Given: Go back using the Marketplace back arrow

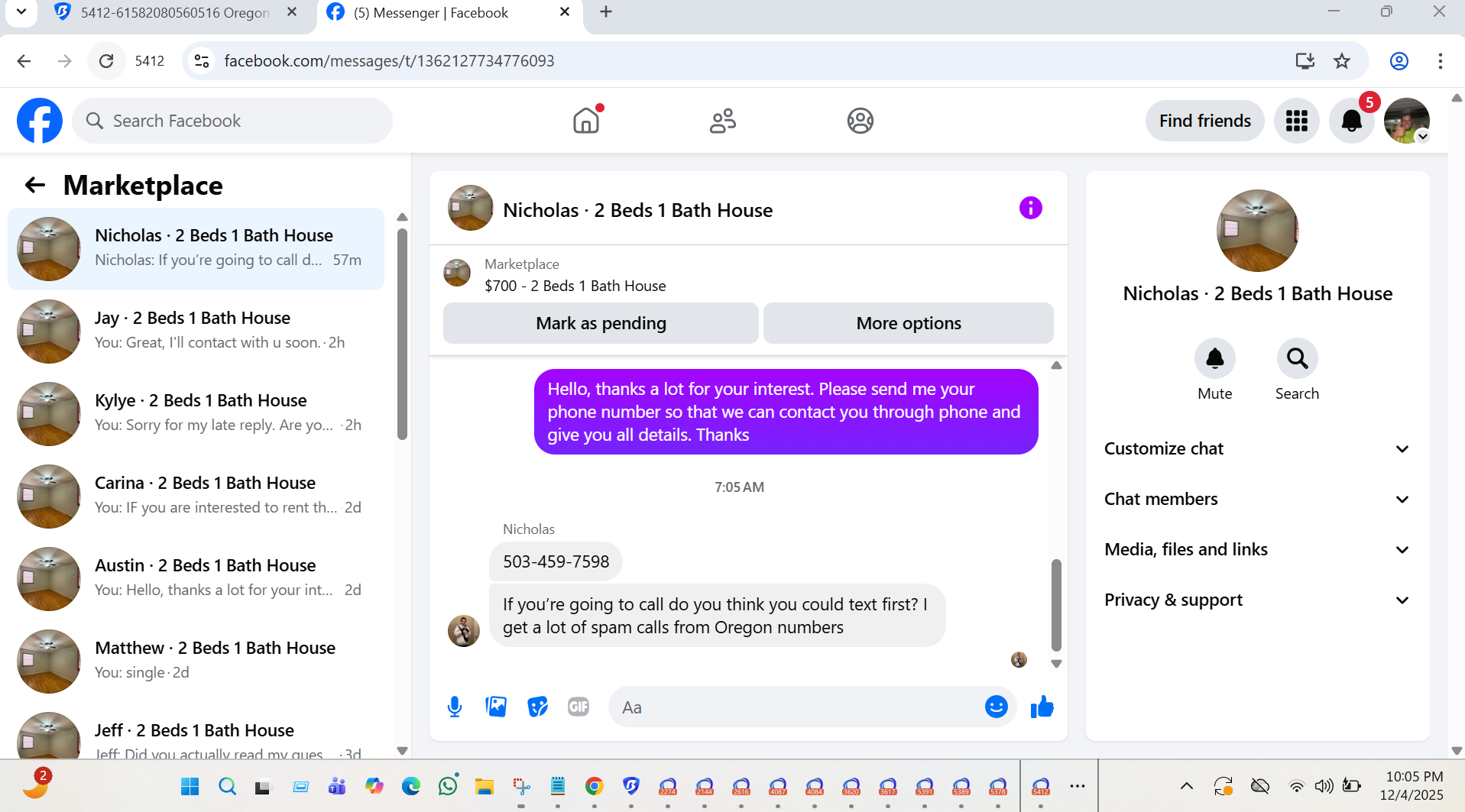Looking at the screenshot, I should (35, 185).
